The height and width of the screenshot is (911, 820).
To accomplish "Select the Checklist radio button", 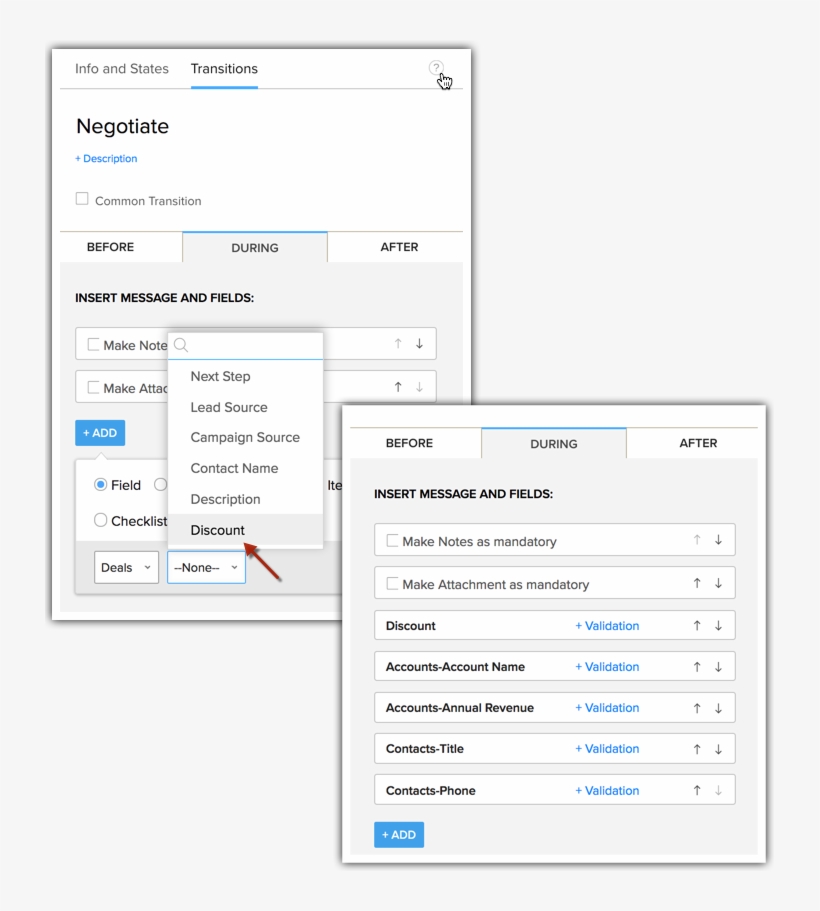I will click(x=103, y=520).
